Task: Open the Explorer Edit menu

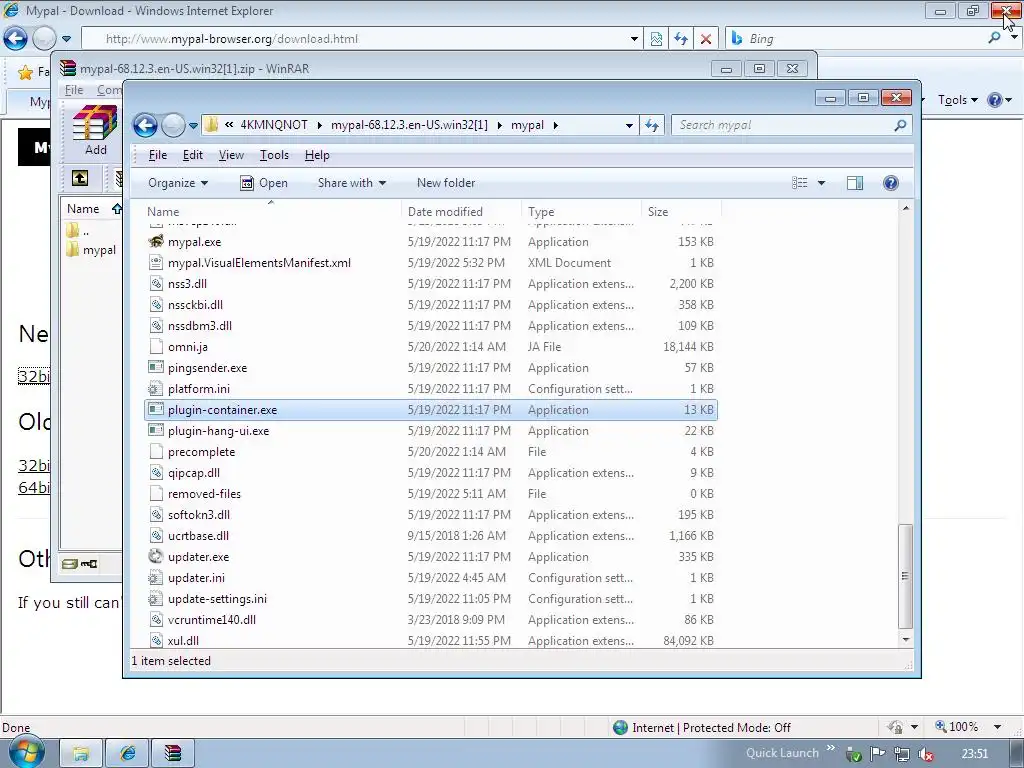Action: click(193, 155)
